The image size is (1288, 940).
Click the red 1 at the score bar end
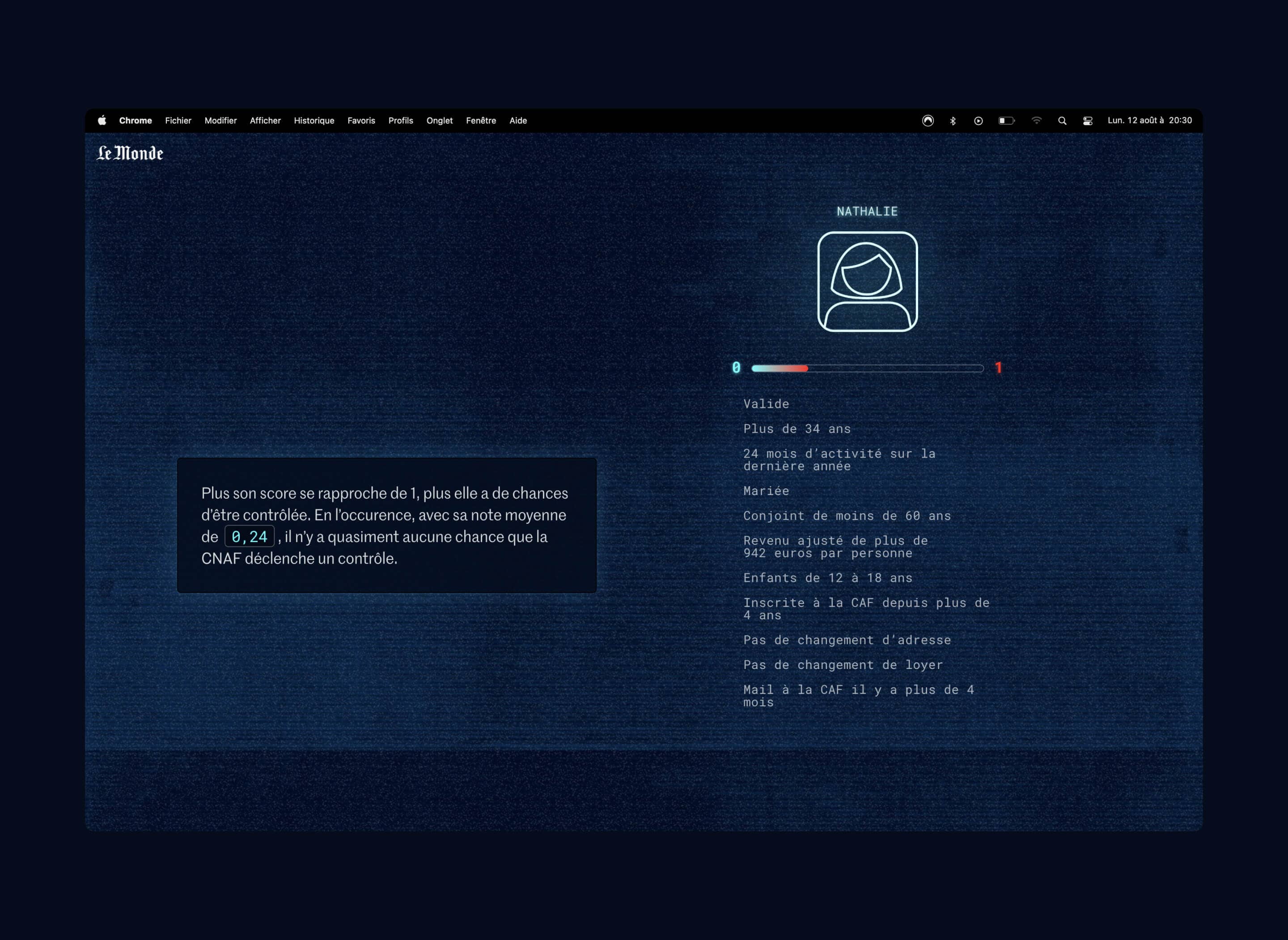[x=999, y=368]
